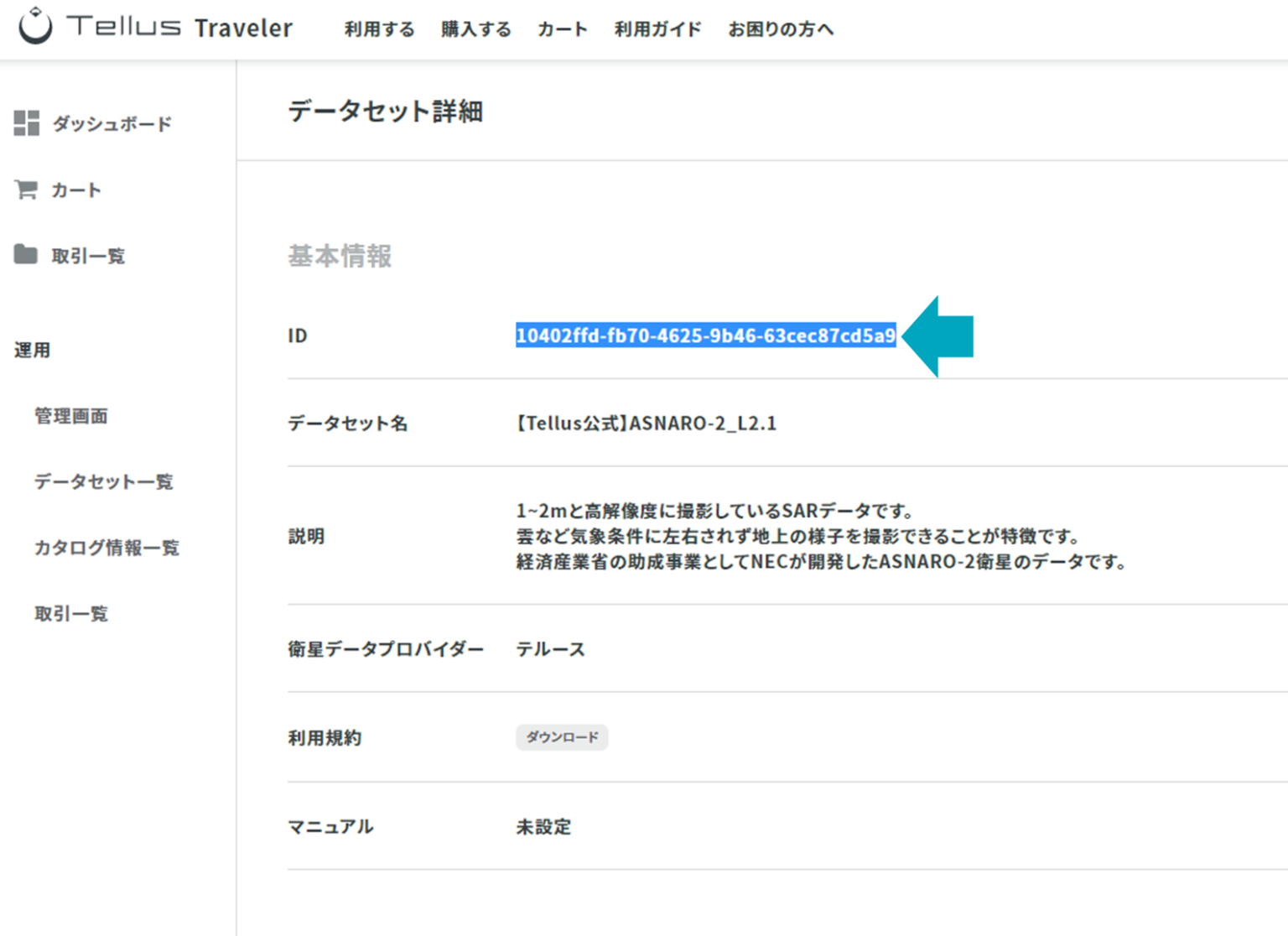Click the データセット詳細 page heading
Viewport: 1288px width, 936px height.
tap(386, 112)
